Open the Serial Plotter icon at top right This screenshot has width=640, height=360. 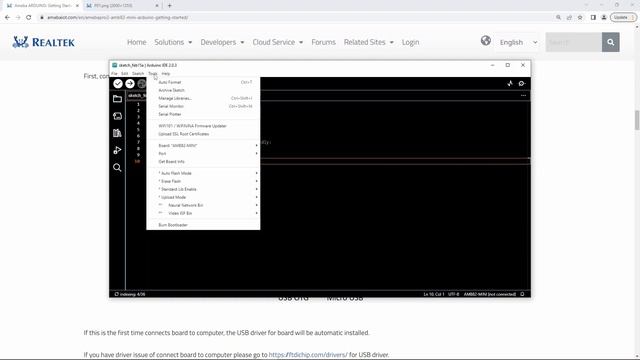(x=510, y=83)
